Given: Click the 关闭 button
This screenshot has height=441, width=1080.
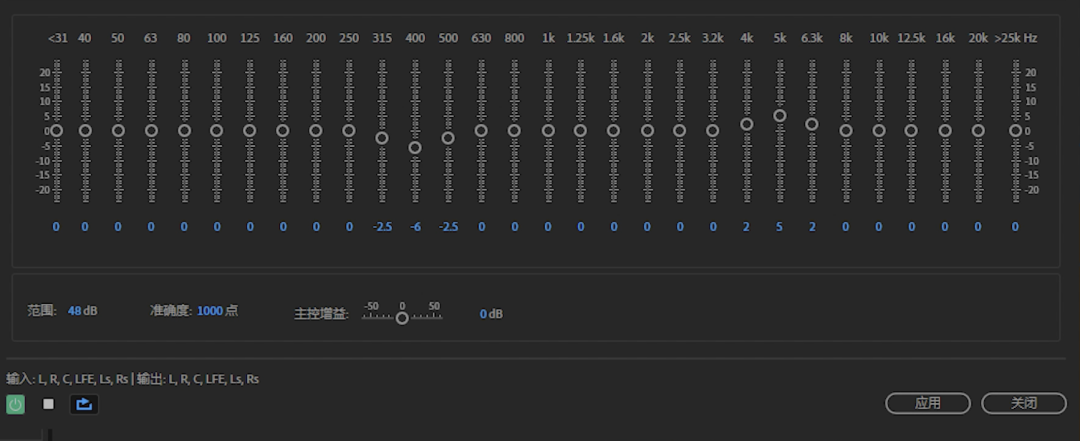Looking at the screenshot, I should click(1024, 403).
